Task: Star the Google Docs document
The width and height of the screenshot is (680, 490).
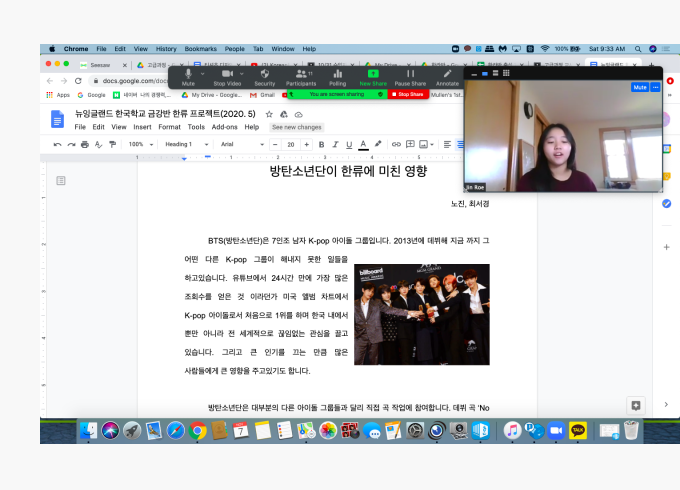Action: click(x=269, y=114)
